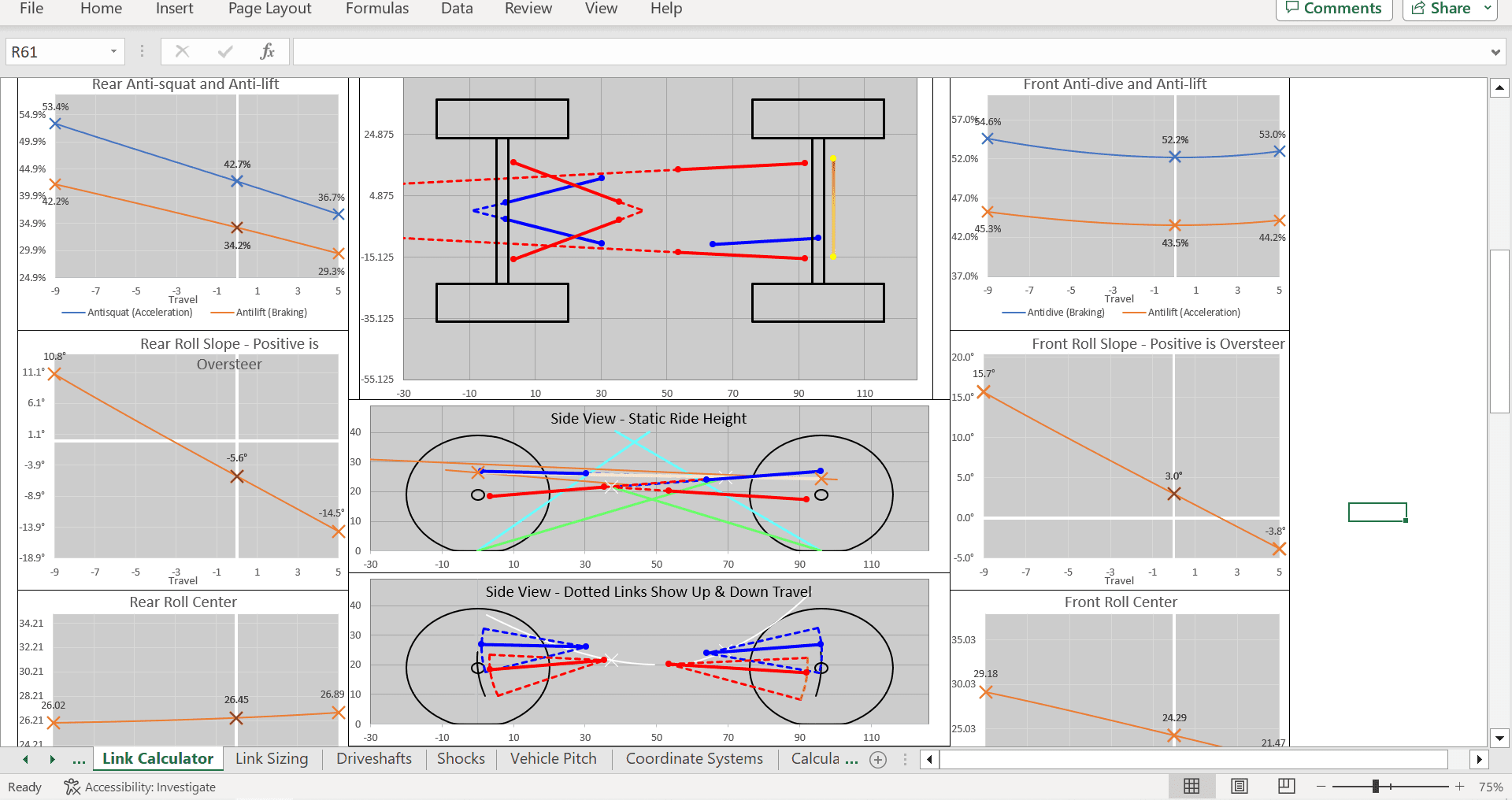Switch to the Link Sizing sheet
Image resolution: width=1512 pixels, height=800 pixels.
[272, 759]
